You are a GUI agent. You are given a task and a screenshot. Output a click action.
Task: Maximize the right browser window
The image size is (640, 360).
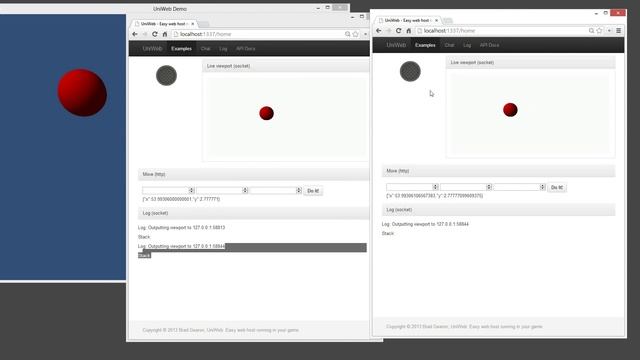(x=606, y=13)
